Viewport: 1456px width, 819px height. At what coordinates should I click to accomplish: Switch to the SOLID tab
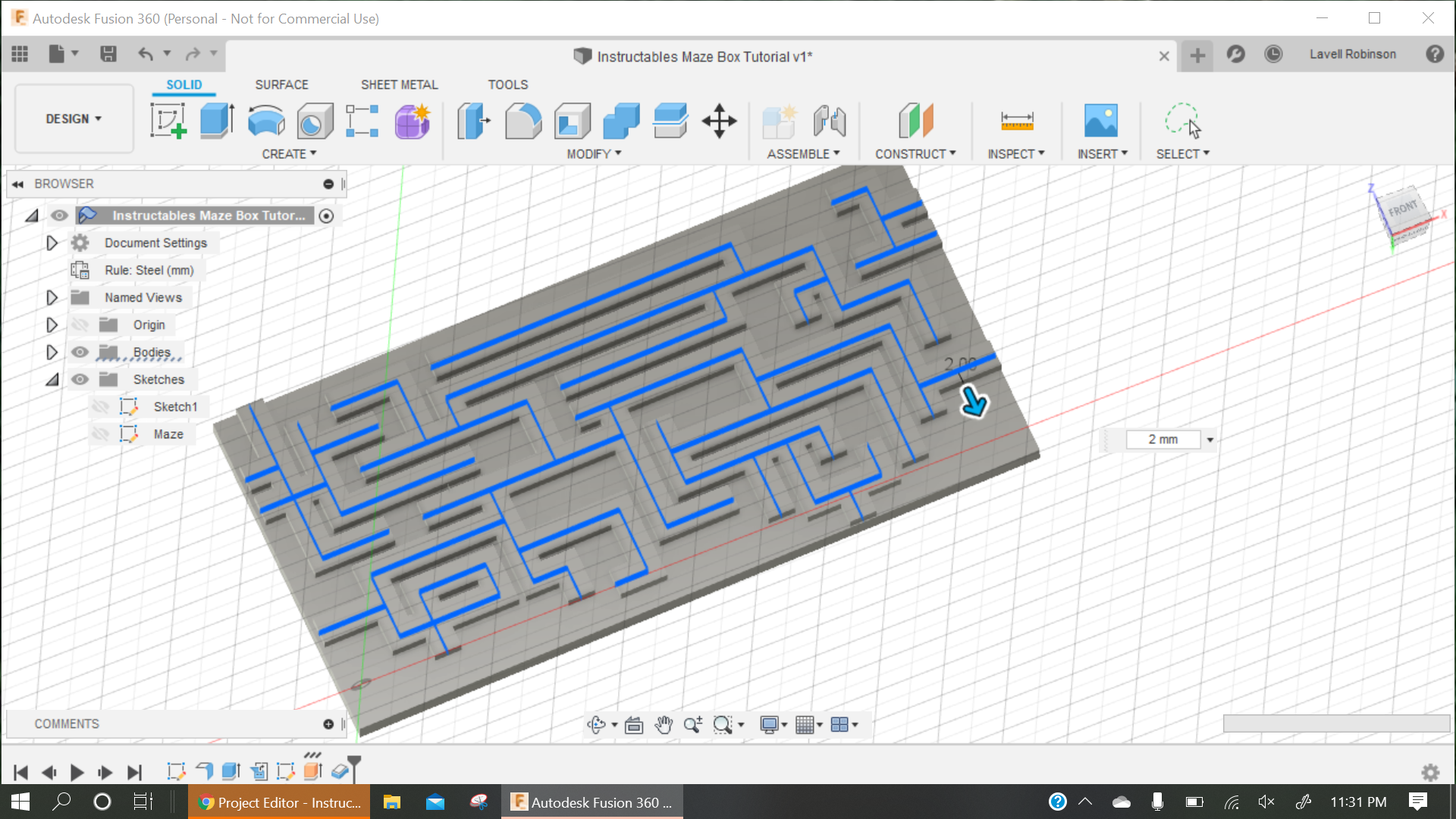pyautogui.click(x=184, y=84)
